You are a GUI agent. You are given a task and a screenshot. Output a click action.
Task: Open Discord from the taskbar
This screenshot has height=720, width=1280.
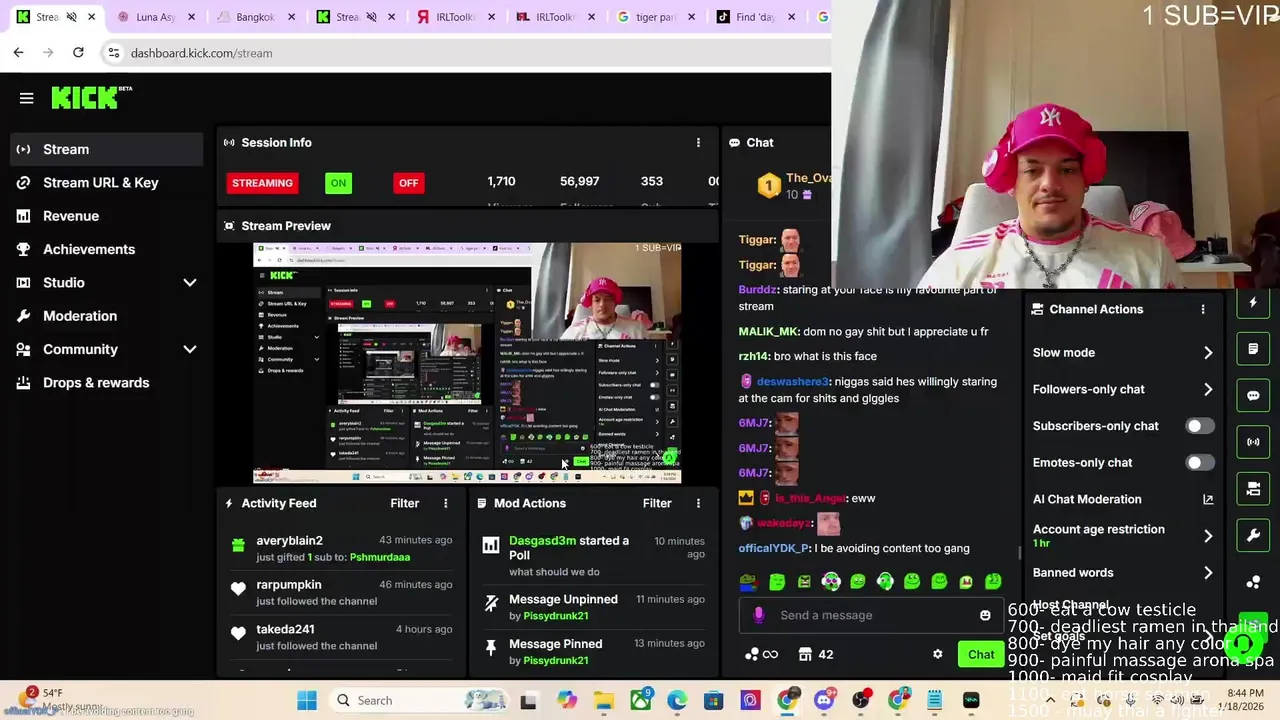(x=824, y=700)
